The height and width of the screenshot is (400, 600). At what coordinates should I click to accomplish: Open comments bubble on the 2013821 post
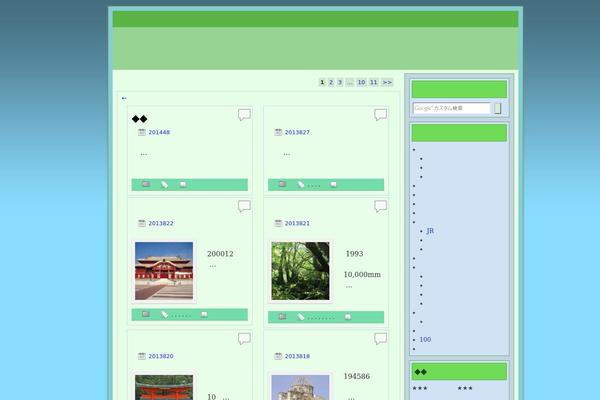pos(380,206)
